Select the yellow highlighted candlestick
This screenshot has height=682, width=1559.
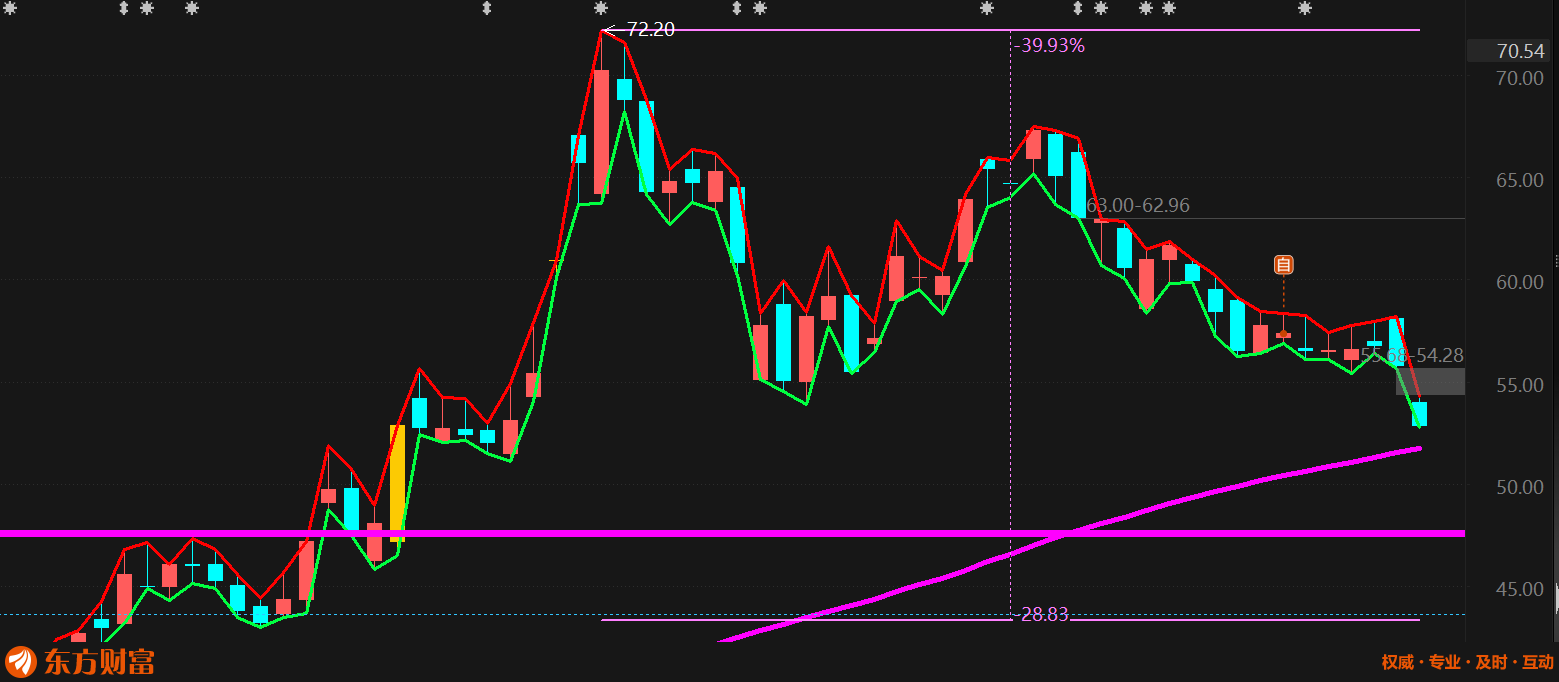click(x=397, y=483)
